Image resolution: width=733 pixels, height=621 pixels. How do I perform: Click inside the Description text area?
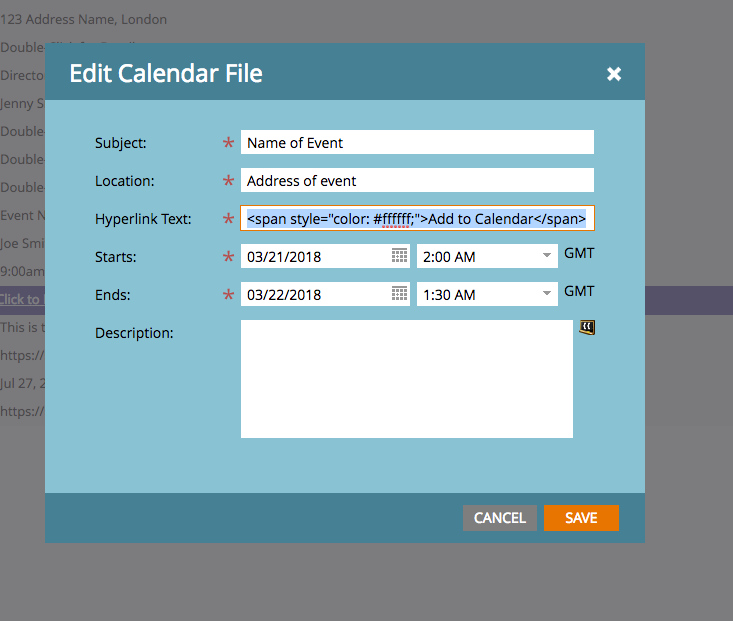point(406,378)
